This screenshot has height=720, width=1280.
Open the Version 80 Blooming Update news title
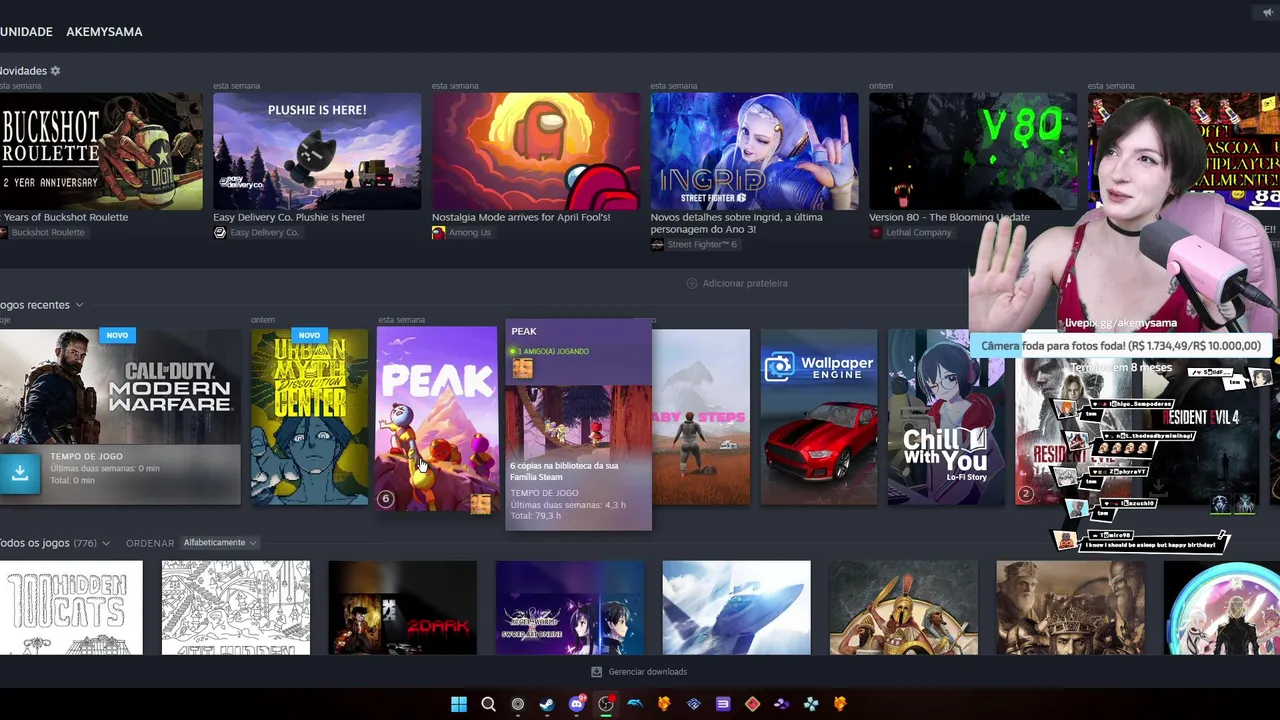pos(949,217)
